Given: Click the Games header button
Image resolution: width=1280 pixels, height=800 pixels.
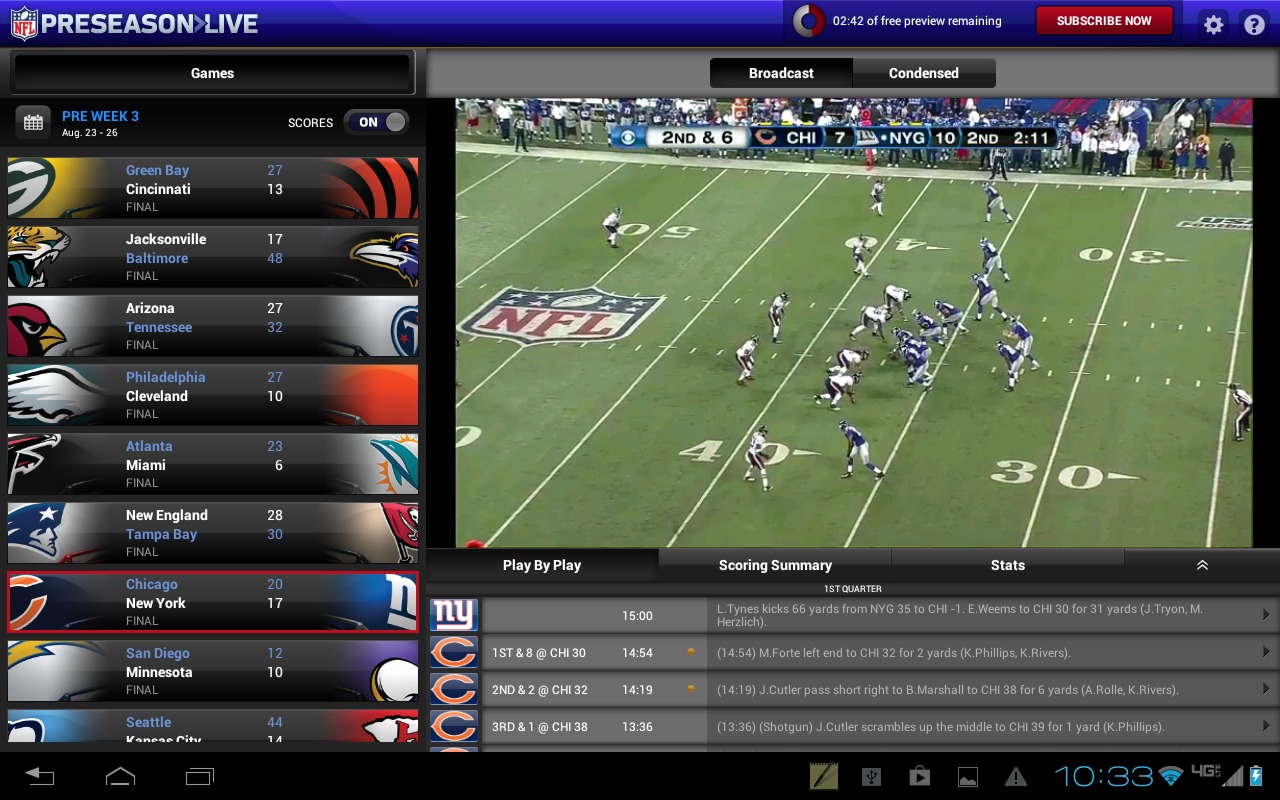Looking at the screenshot, I should (x=211, y=72).
